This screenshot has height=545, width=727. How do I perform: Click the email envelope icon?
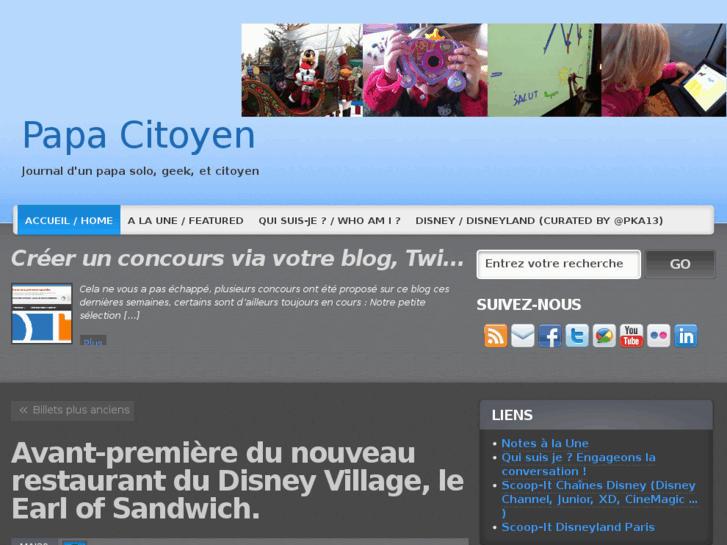tap(523, 336)
